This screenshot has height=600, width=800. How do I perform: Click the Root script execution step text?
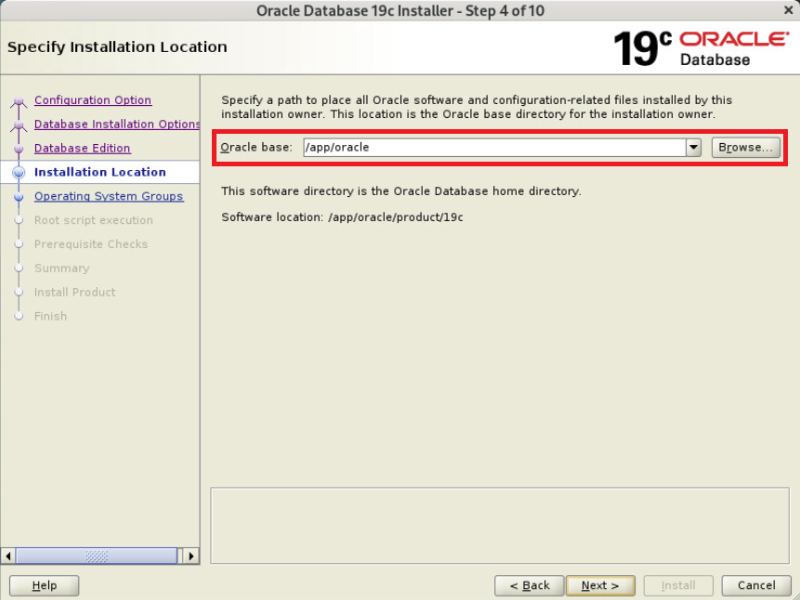pyautogui.click(x=94, y=220)
